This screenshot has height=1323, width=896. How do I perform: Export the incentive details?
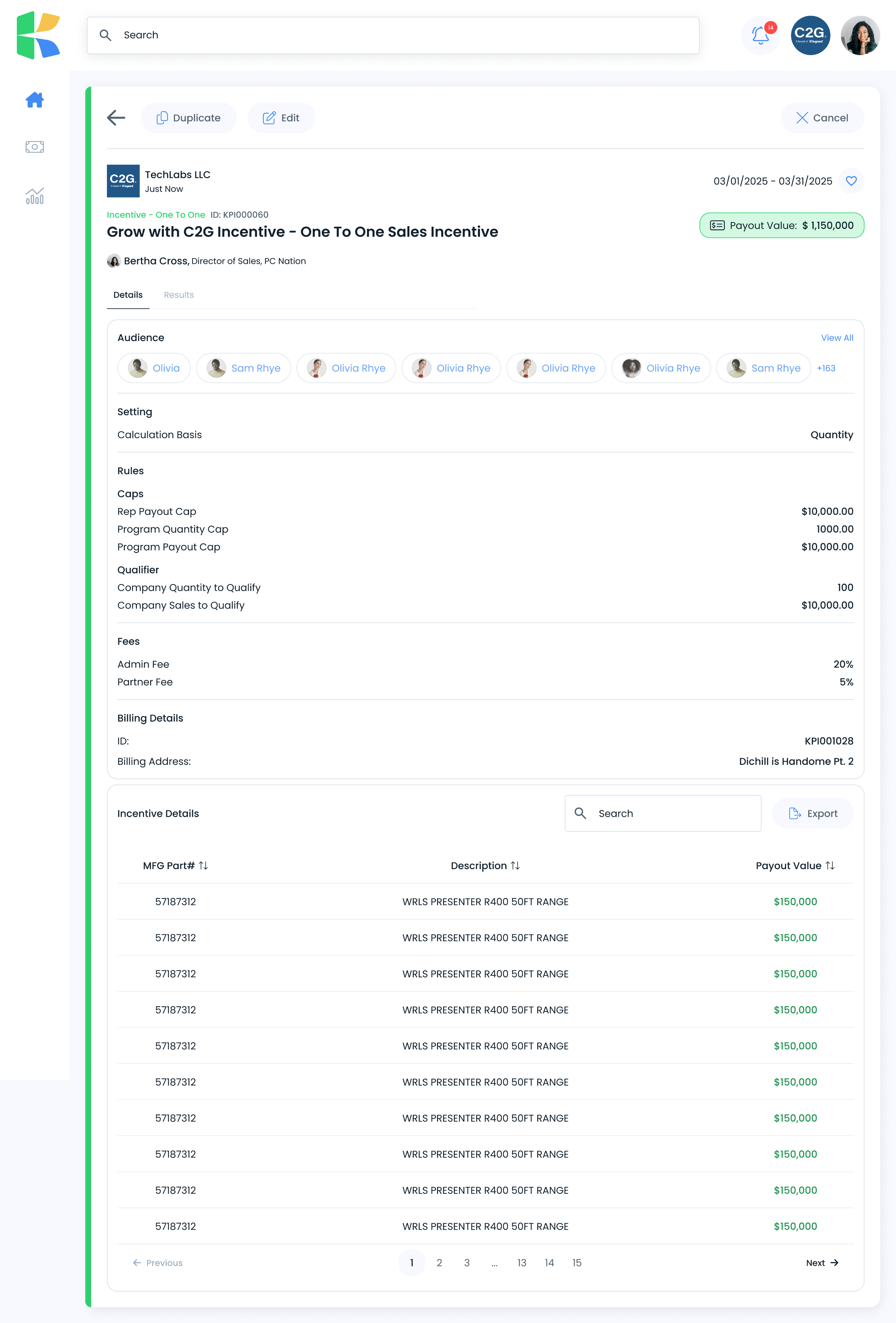pyautogui.click(x=812, y=814)
